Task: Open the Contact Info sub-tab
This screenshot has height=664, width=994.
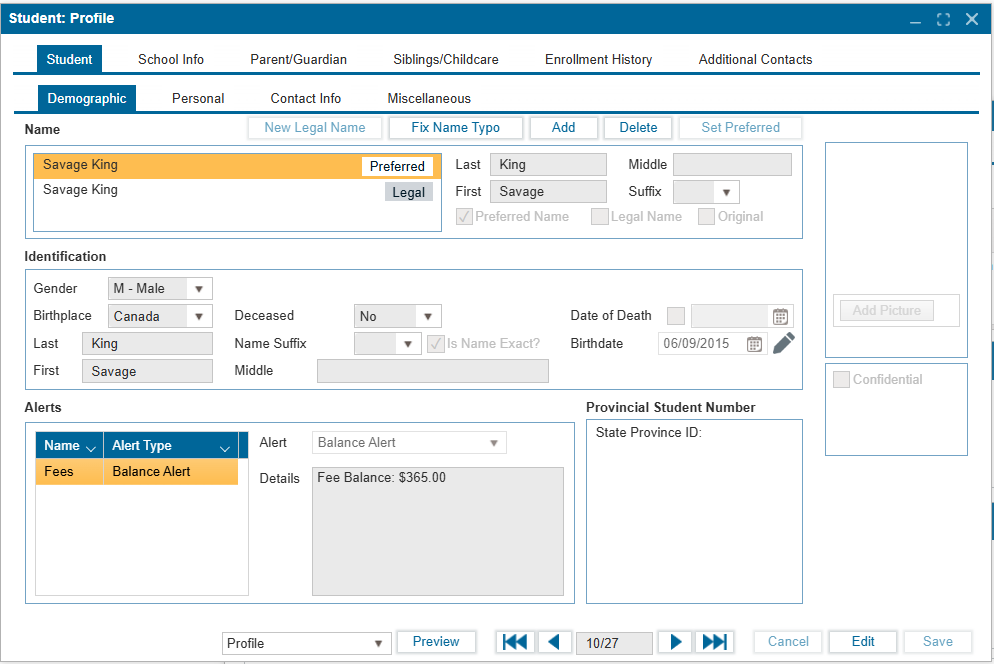Action: point(306,98)
